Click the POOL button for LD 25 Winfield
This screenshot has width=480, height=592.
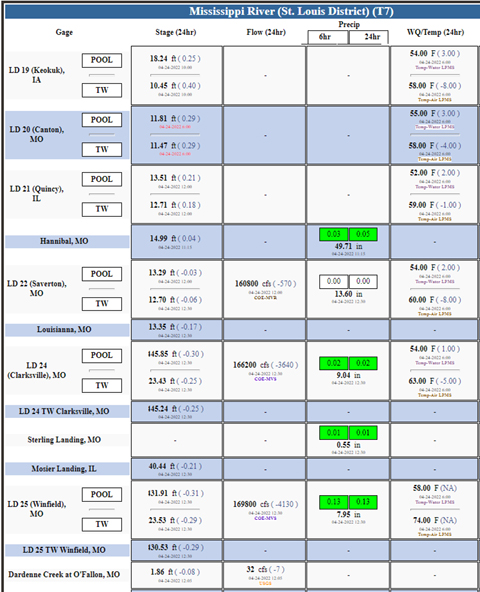point(102,494)
